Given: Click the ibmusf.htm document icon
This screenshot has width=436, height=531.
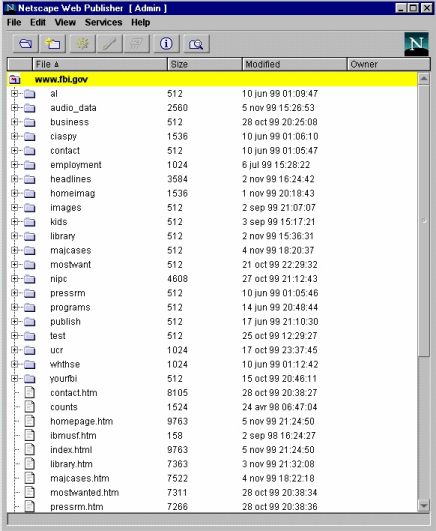Looking at the screenshot, I should click(x=29, y=435).
